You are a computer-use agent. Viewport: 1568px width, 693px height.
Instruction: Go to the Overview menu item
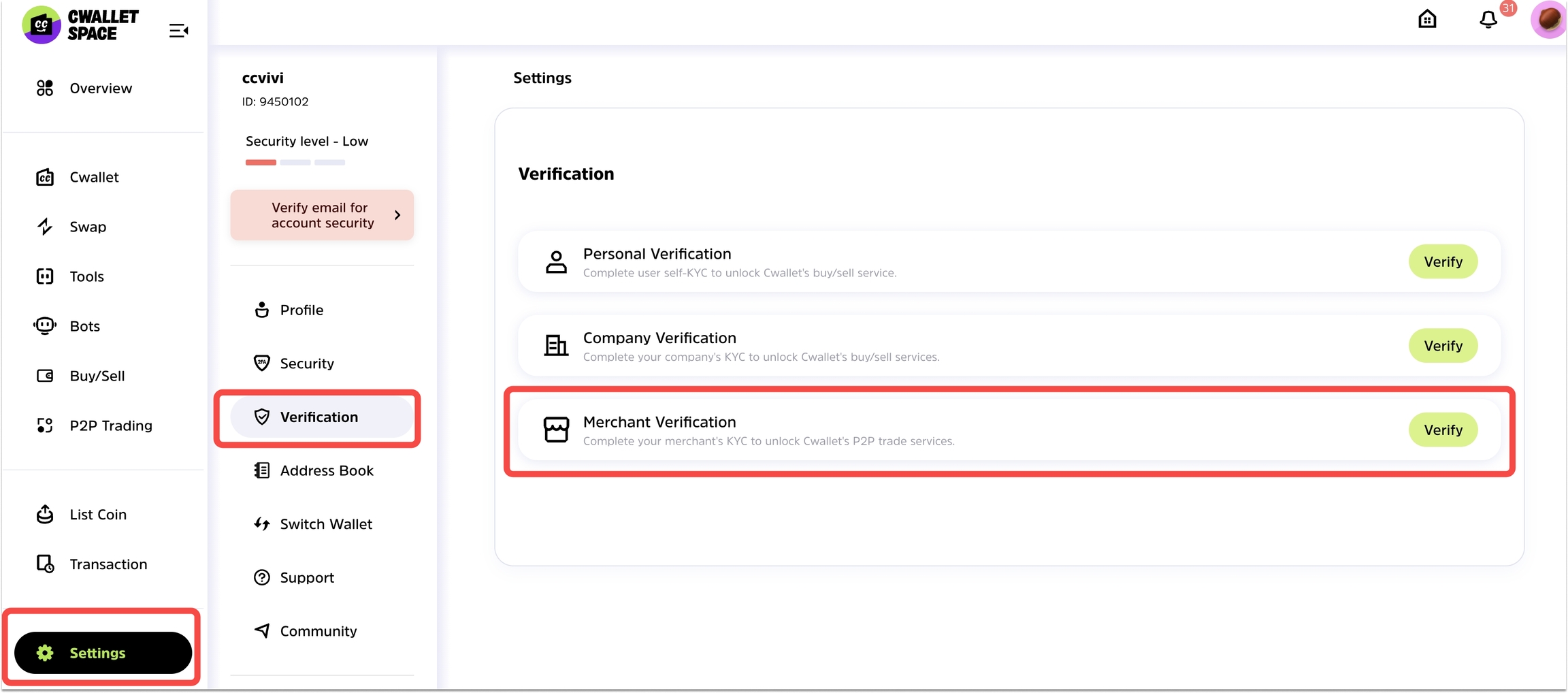click(101, 88)
